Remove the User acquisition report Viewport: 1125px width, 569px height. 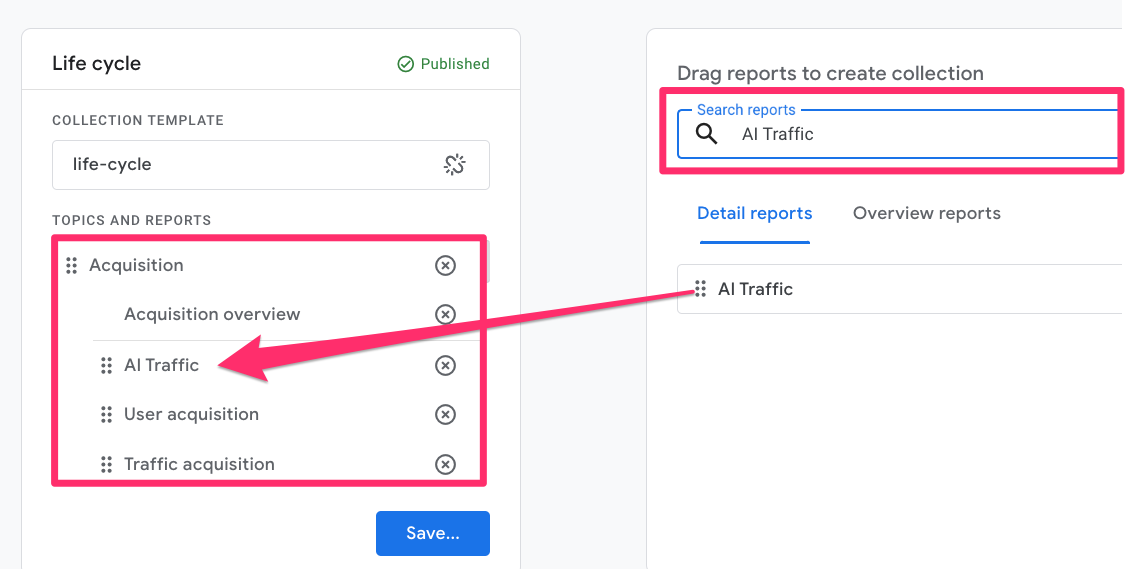pyautogui.click(x=445, y=414)
